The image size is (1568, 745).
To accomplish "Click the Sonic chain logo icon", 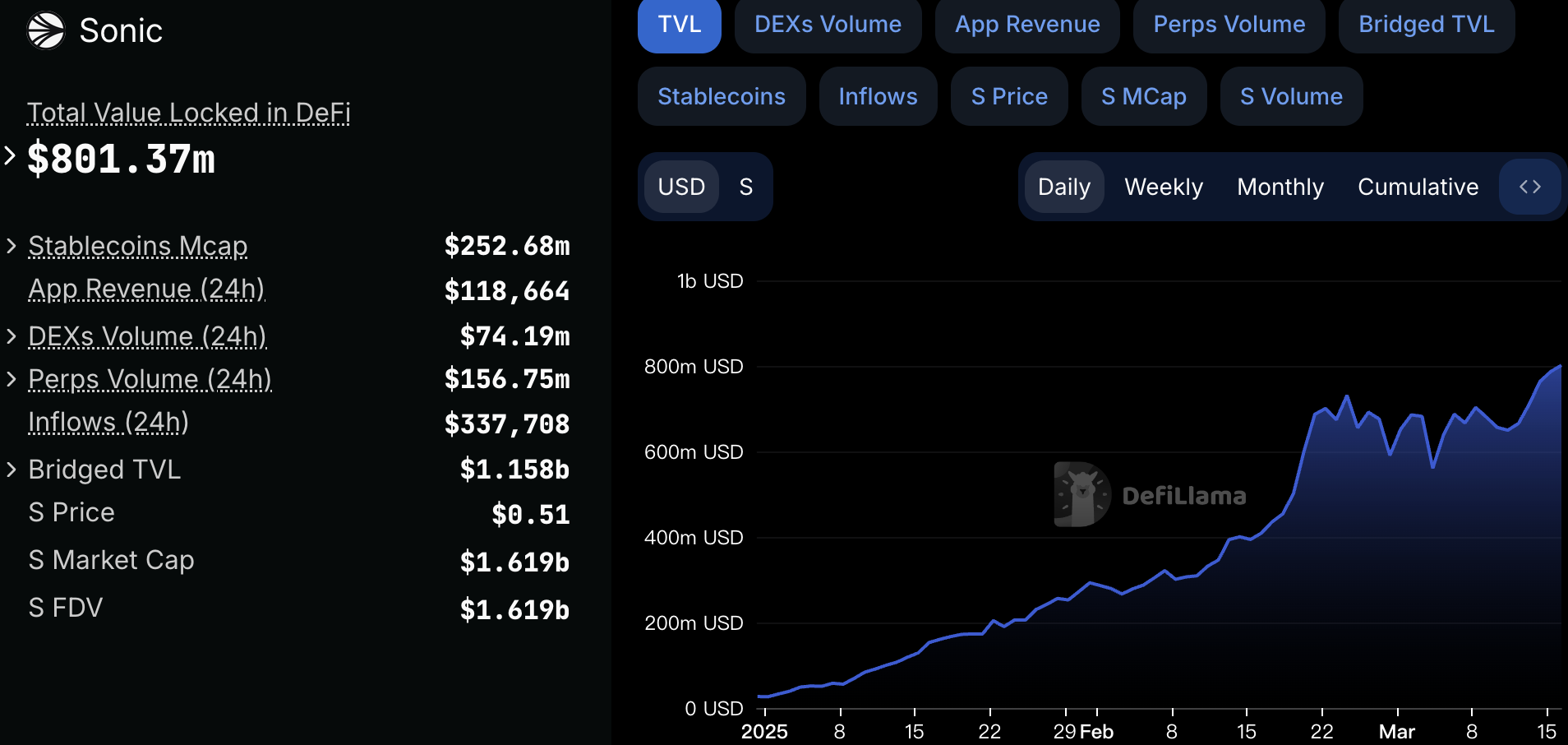I will click(46, 30).
